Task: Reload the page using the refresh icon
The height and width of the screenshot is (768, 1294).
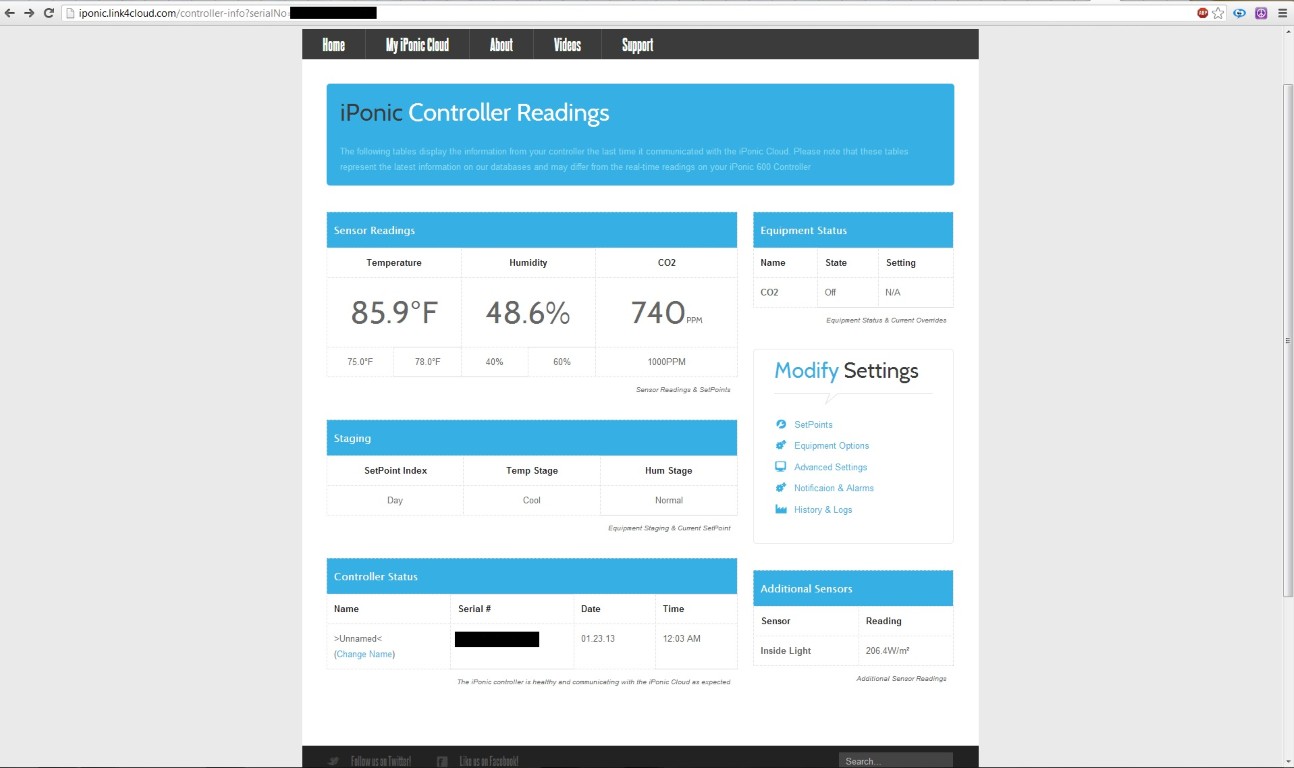Action: tap(48, 13)
